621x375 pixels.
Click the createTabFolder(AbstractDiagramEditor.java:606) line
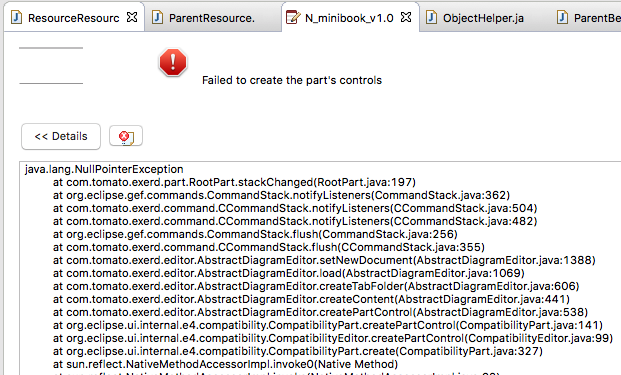tap(316, 286)
